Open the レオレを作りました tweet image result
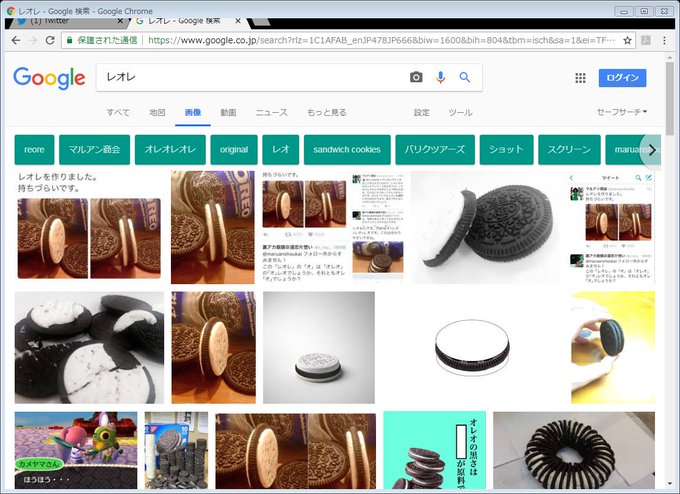Image resolution: width=680 pixels, height=494 pixels. click(x=89, y=227)
